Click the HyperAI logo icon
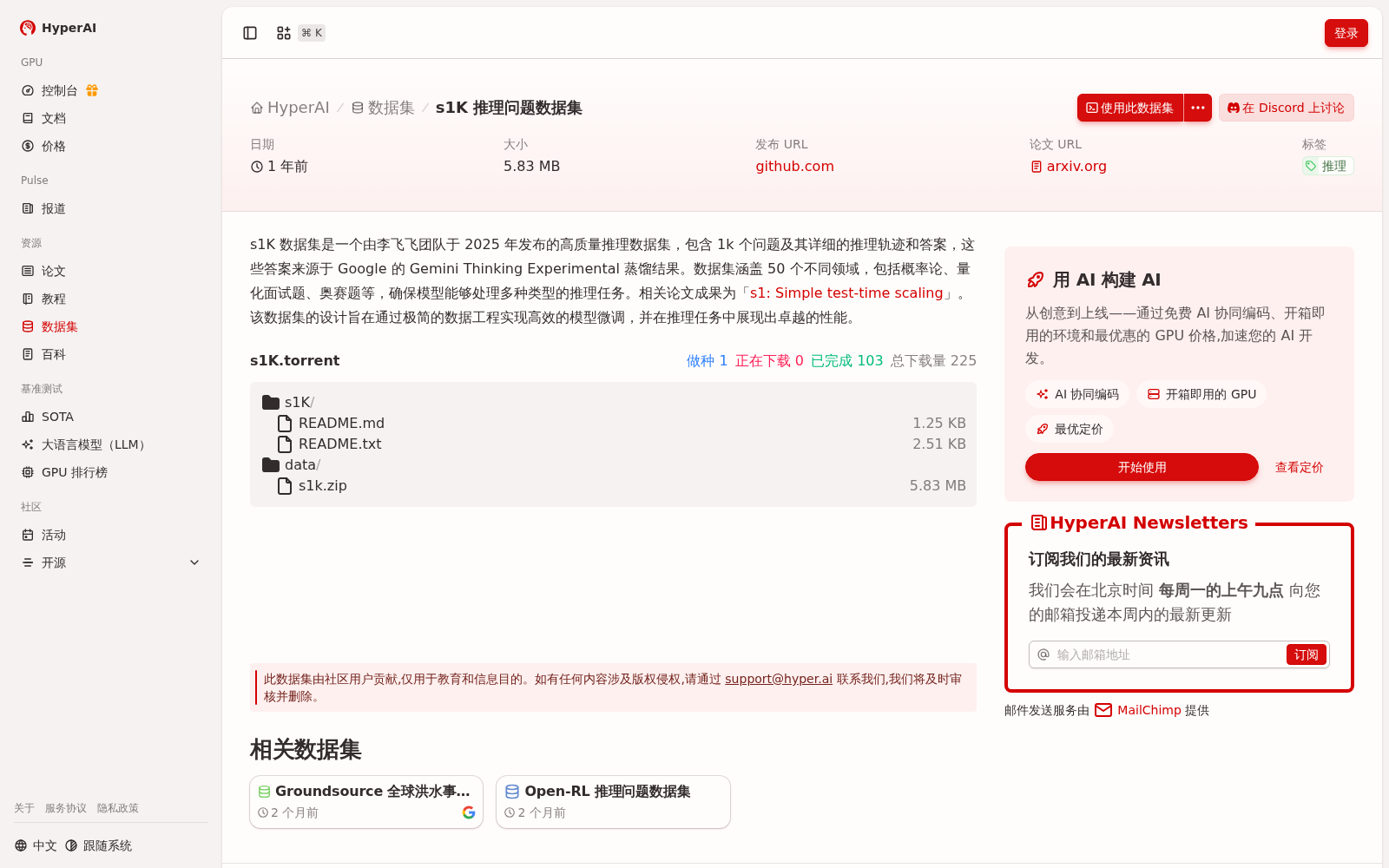The height and width of the screenshot is (868, 1389). [x=28, y=28]
